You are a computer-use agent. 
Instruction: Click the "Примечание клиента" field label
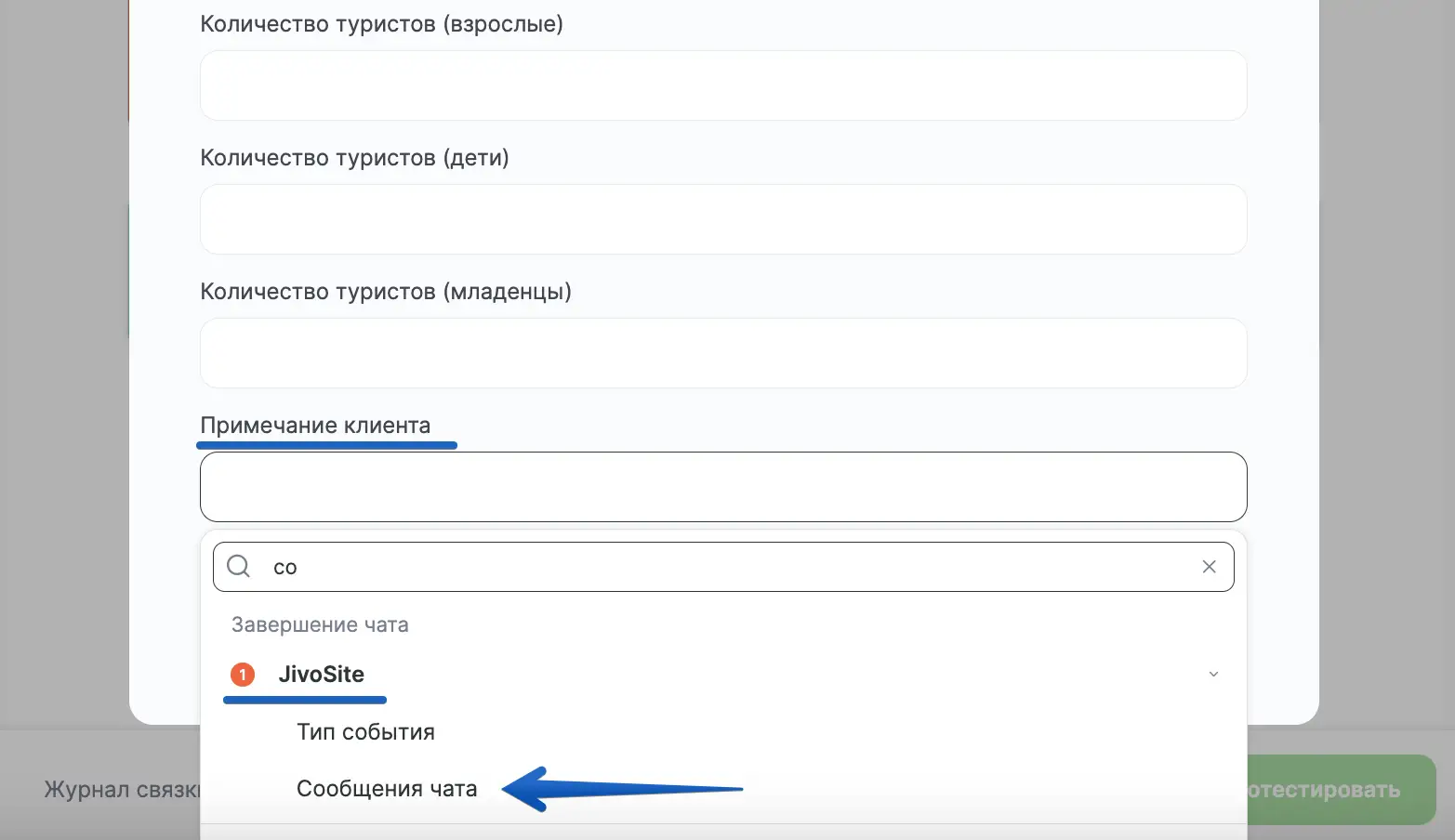click(315, 426)
